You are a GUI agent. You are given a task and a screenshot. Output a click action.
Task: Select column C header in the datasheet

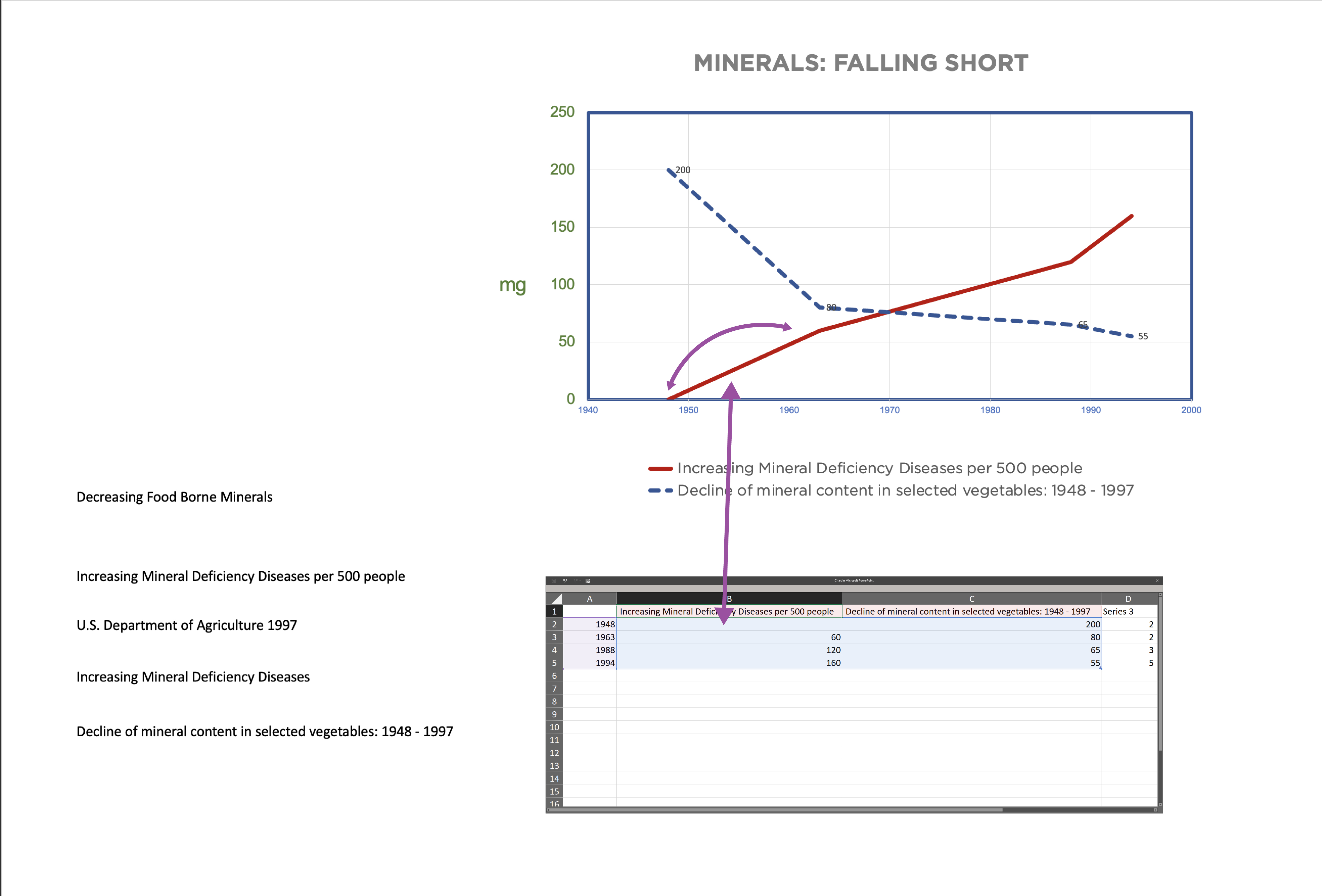point(971,599)
